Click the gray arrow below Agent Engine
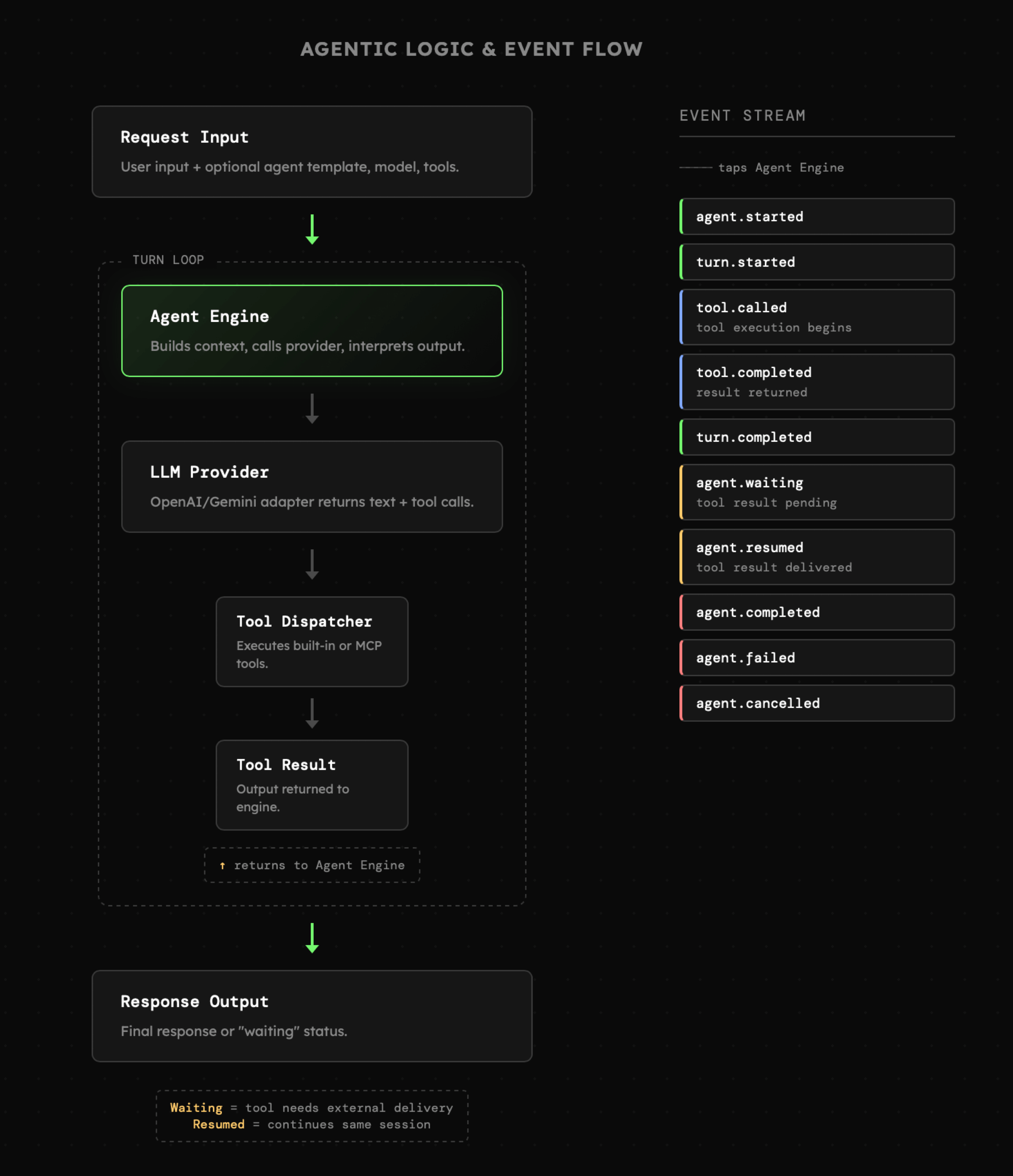 311,409
